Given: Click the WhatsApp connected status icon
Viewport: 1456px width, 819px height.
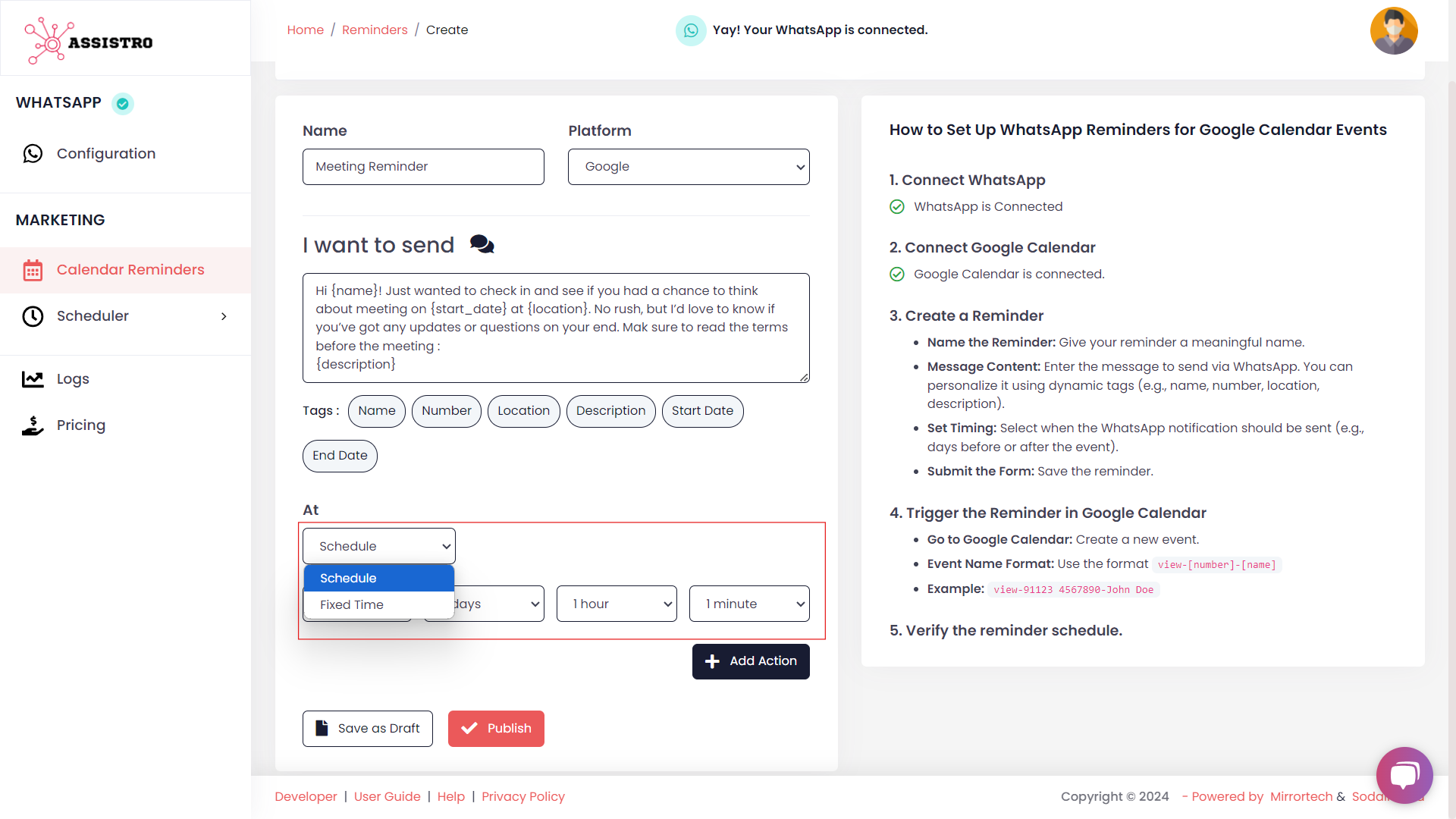Looking at the screenshot, I should tap(691, 30).
